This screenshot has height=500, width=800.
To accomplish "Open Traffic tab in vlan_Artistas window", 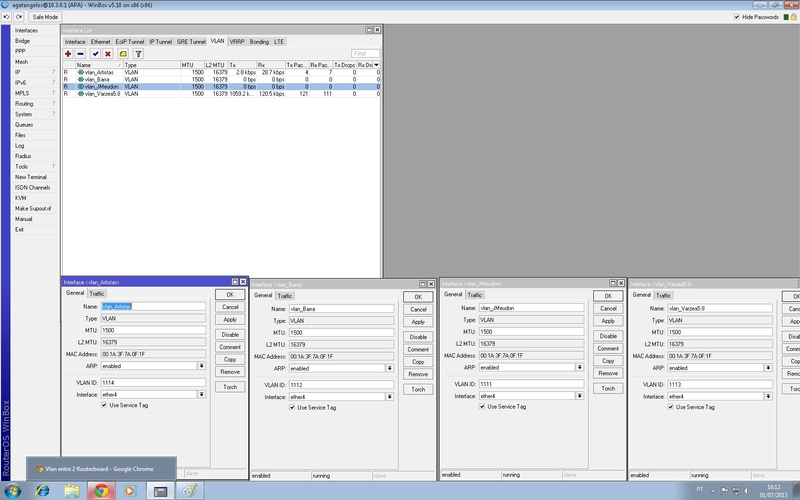I will click(96, 293).
